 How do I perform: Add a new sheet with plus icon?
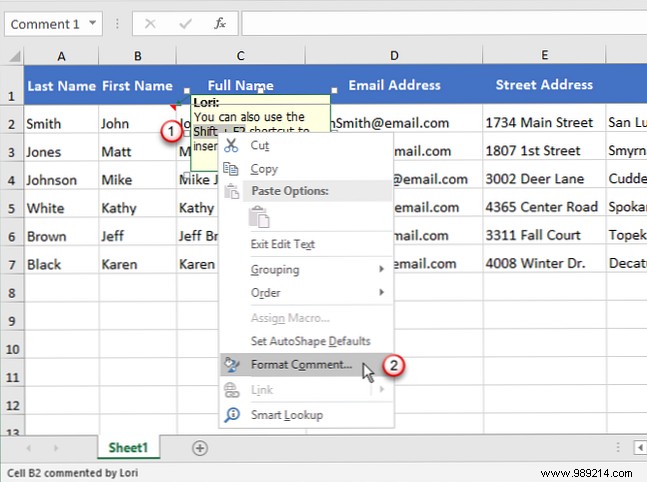pos(200,448)
